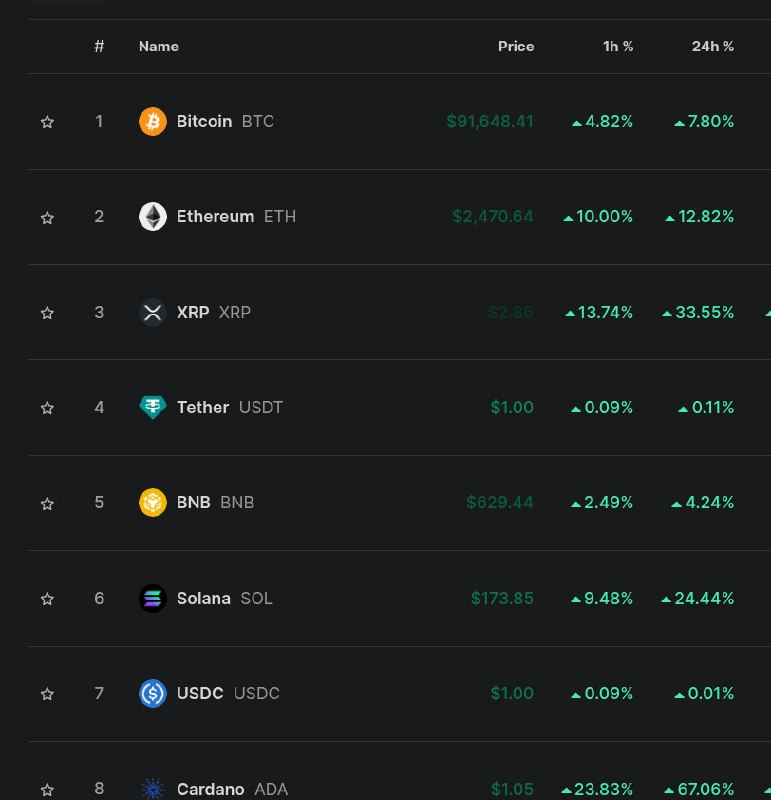The height and width of the screenshot is (800, 771).
Task: Sort by the Name column header
Action: tap(159, 46)
